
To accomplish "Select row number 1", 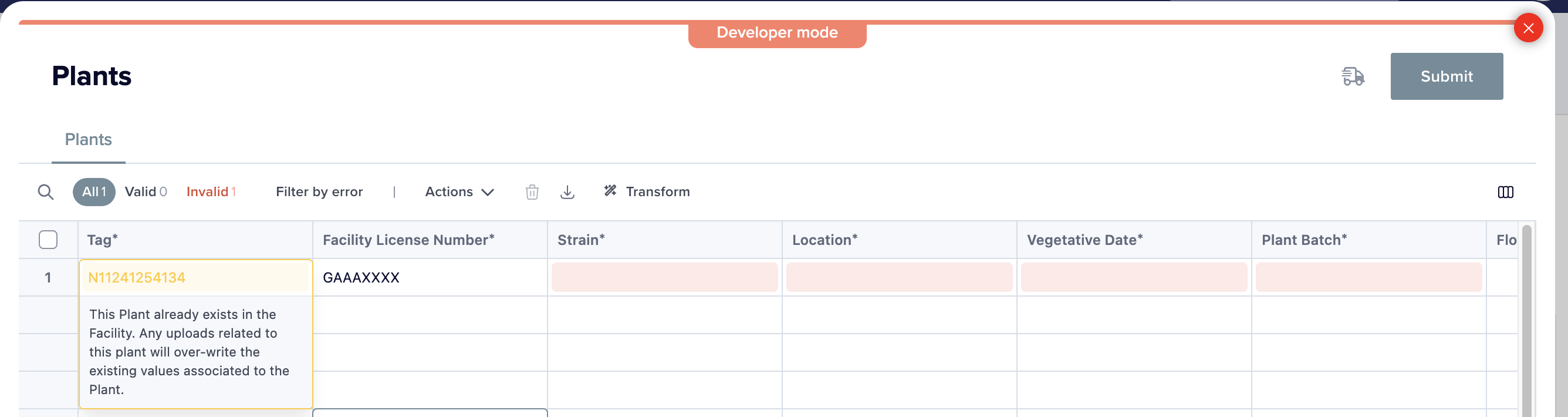I will pos(48,277).
